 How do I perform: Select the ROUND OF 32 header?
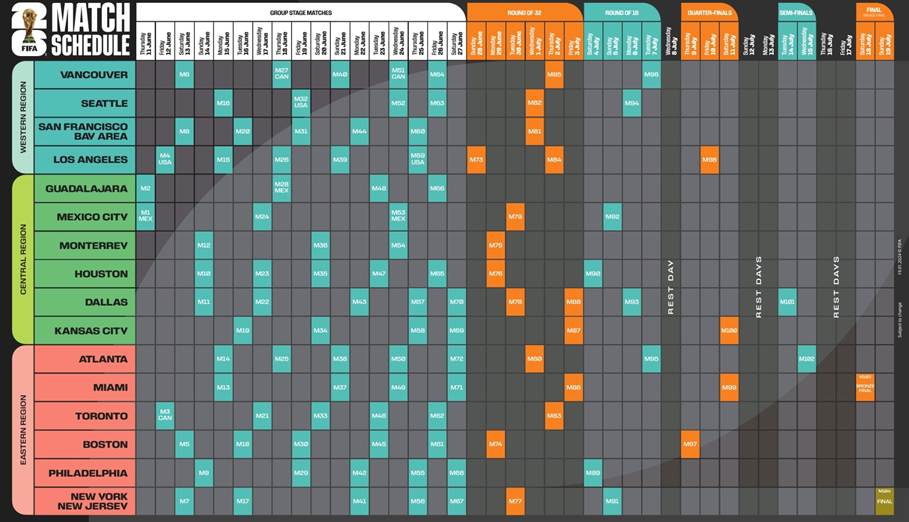[x=524, y=12]
